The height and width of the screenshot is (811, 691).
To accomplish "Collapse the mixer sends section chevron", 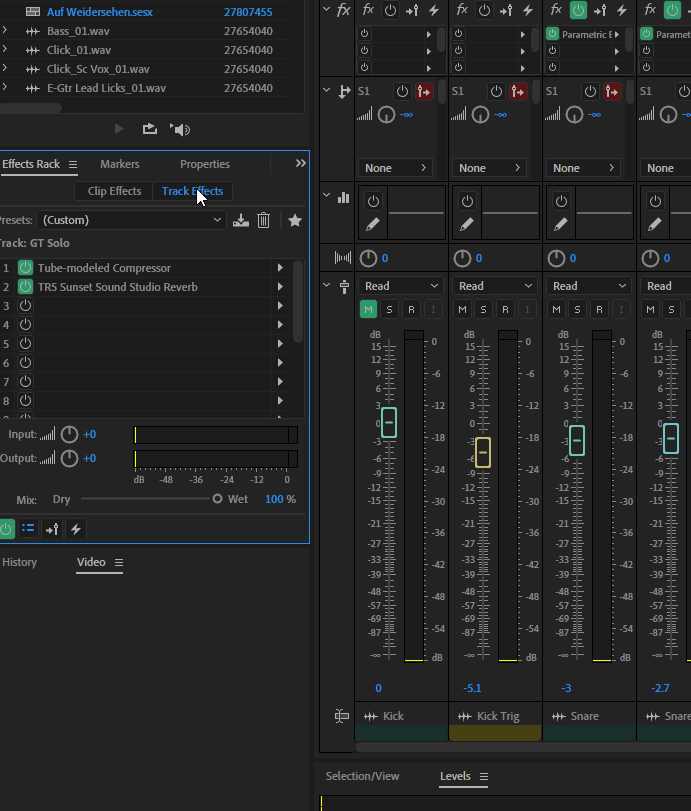I will [x=326, y=90].
